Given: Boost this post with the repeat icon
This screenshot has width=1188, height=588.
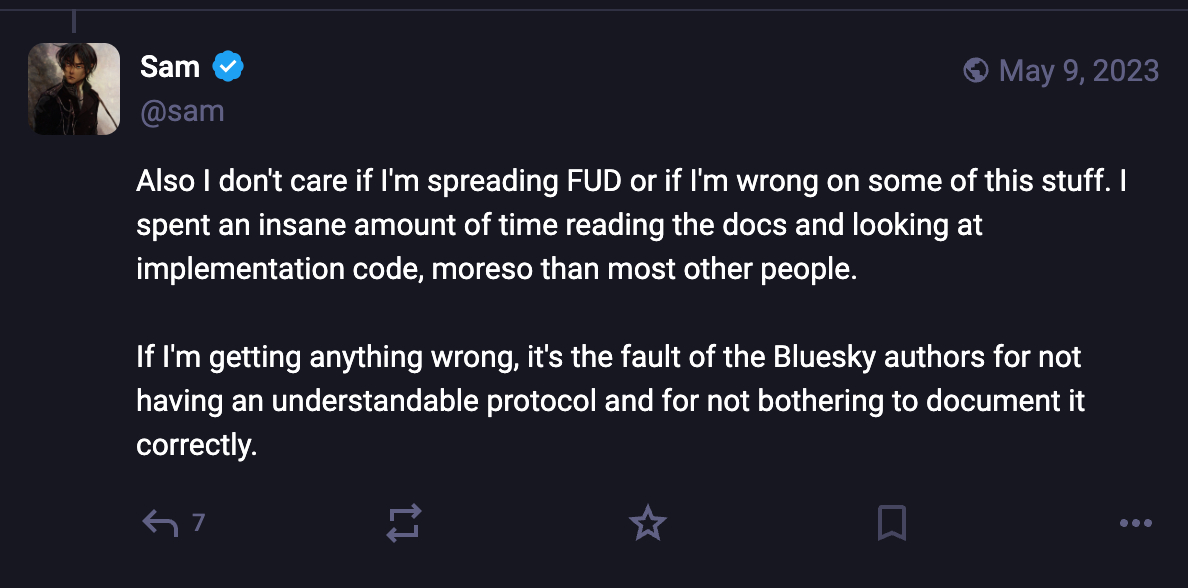Looking at the screenshot, I should 404,523.
